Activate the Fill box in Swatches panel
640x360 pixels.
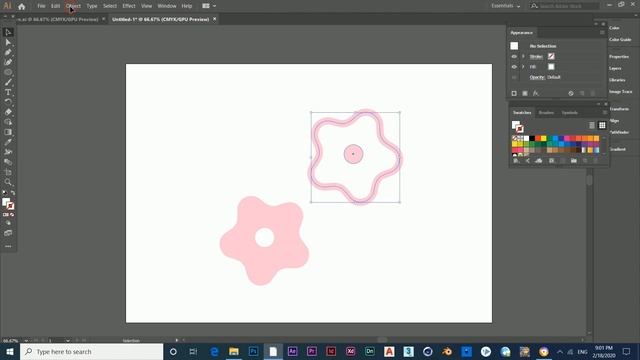click(515, 124)
